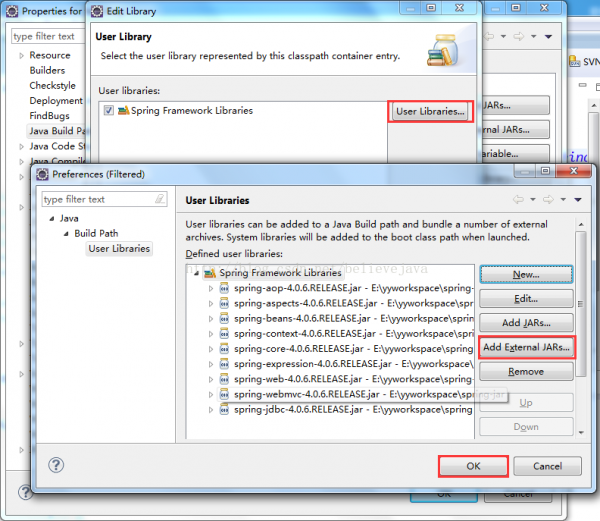Screen dimensions: 600x521
Task: Expand the spring-jdbc-4.0.6.RELEASE.jar entry
Action: point(211,410)
